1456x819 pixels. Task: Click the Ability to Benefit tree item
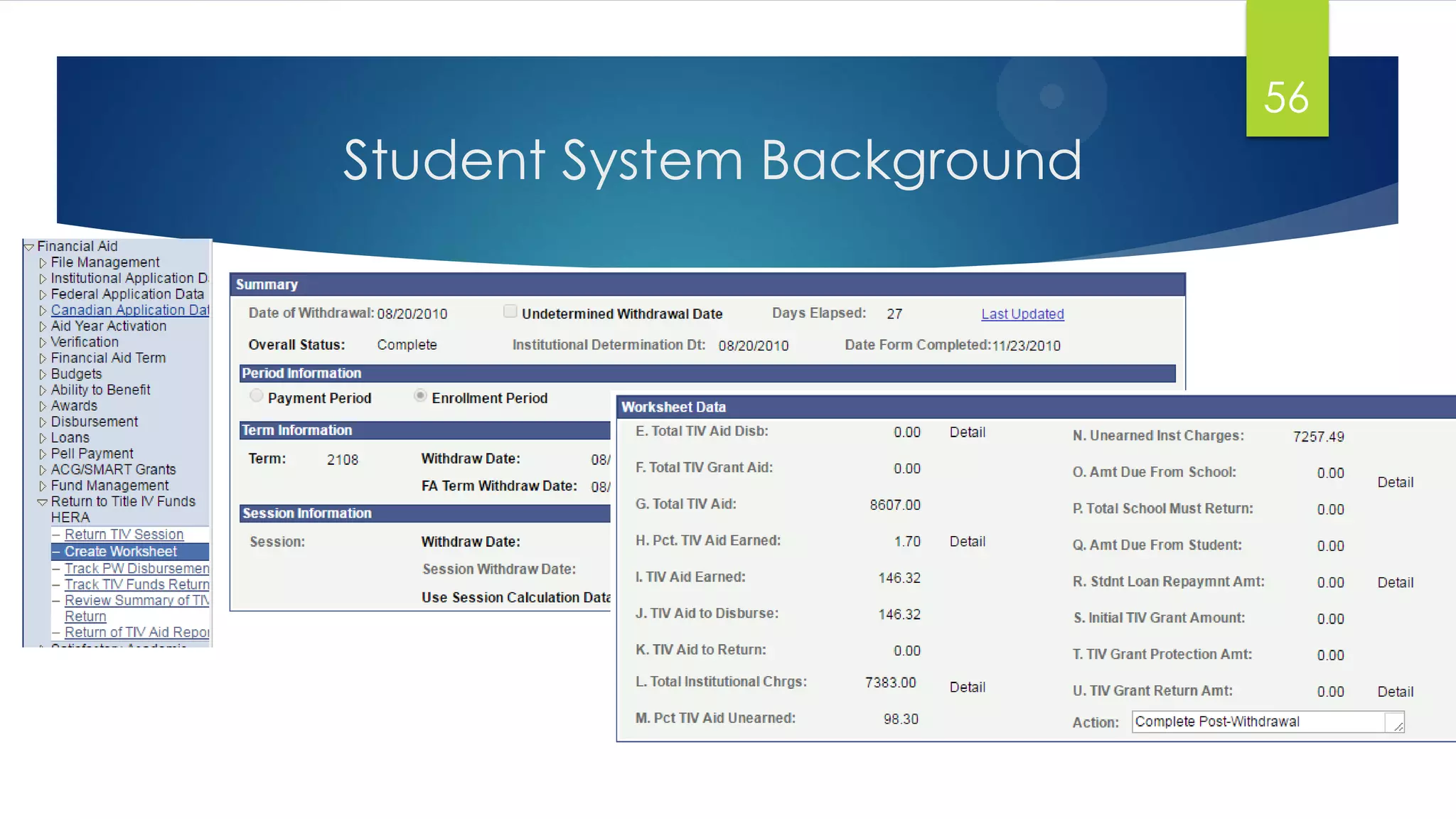point(100,390)
